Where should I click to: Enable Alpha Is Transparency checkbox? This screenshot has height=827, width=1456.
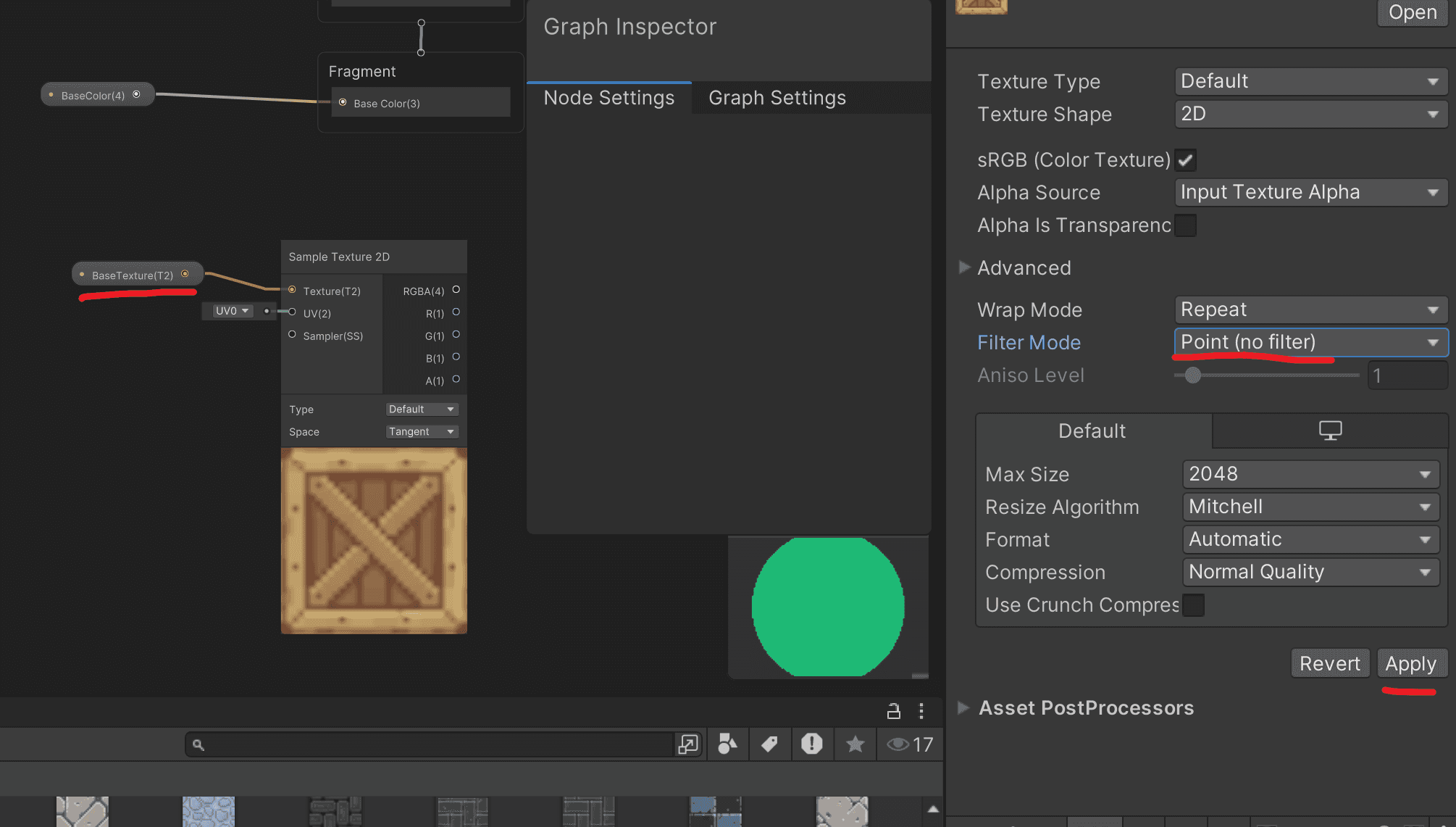pos(1186,225)
